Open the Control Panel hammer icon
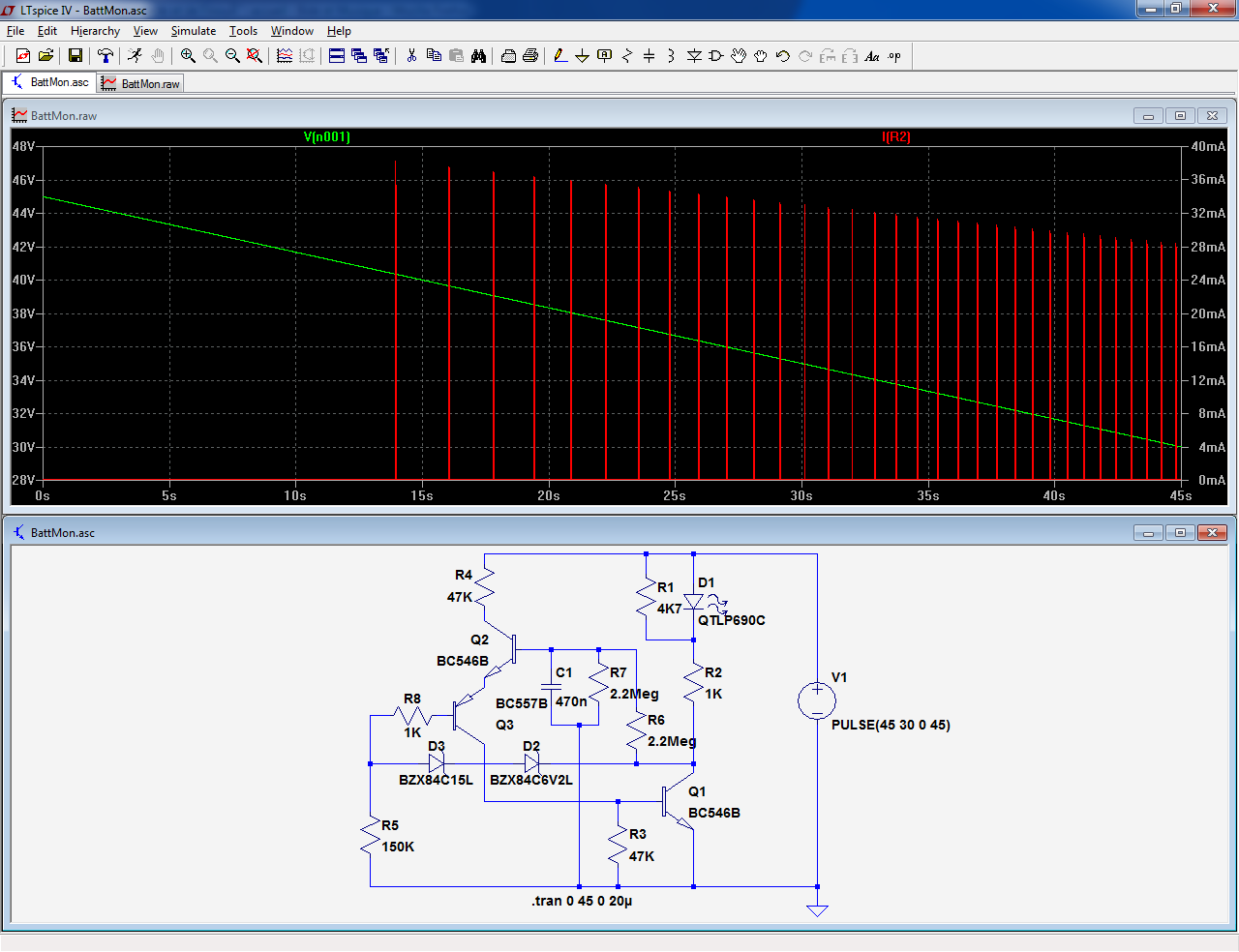This screenshot has width=1239, height=952. (x=106, y=56)
